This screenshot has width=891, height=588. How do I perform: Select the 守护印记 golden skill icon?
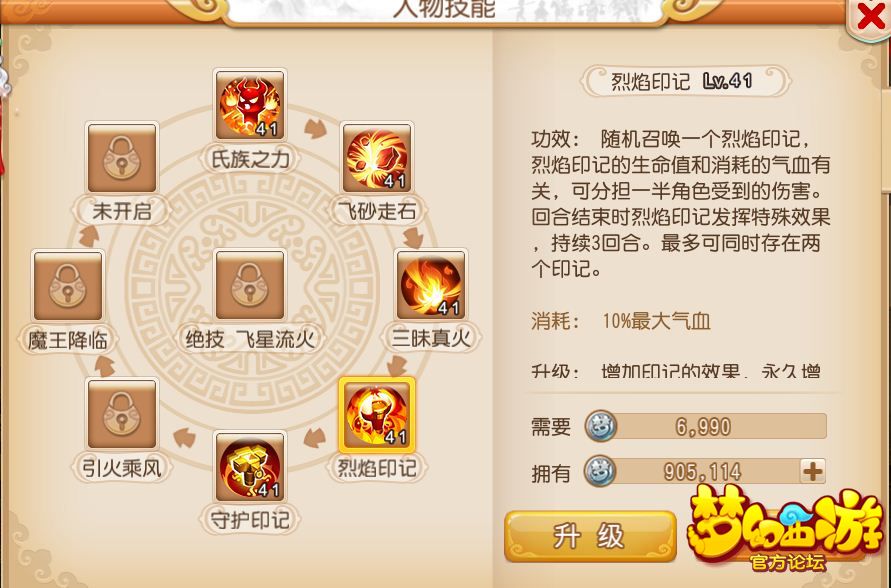tap(250, 466)
